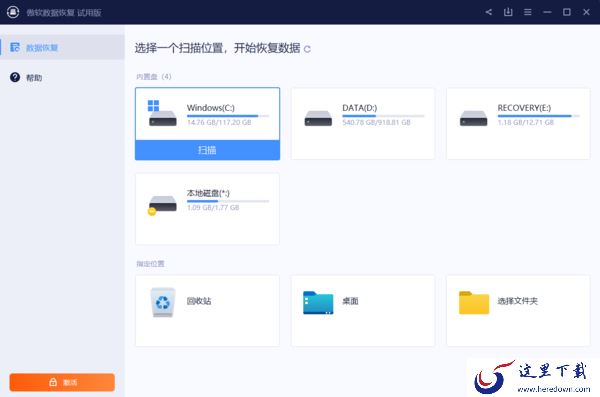Viewport: 600px width, 397px height.
Task: Click the DATA(D:) drive icon
Action: [318, 118]
